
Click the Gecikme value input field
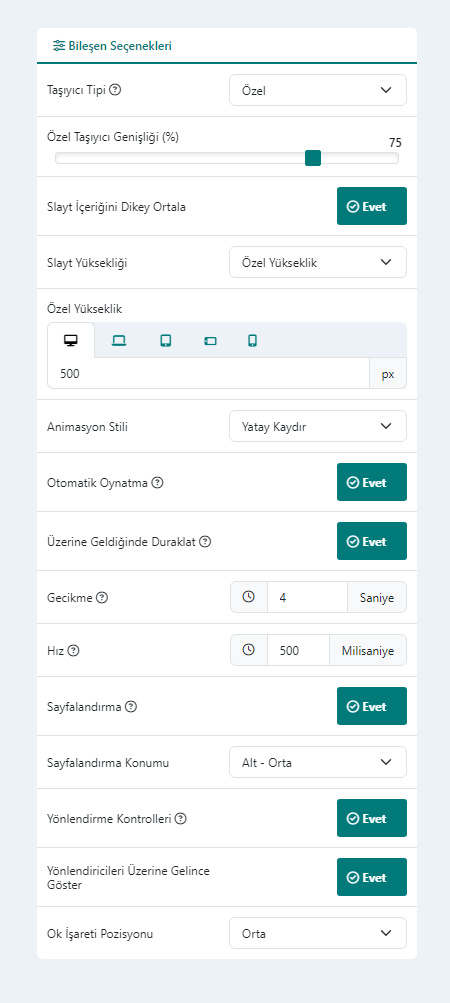pyautogui.click(x=307, y=597)
